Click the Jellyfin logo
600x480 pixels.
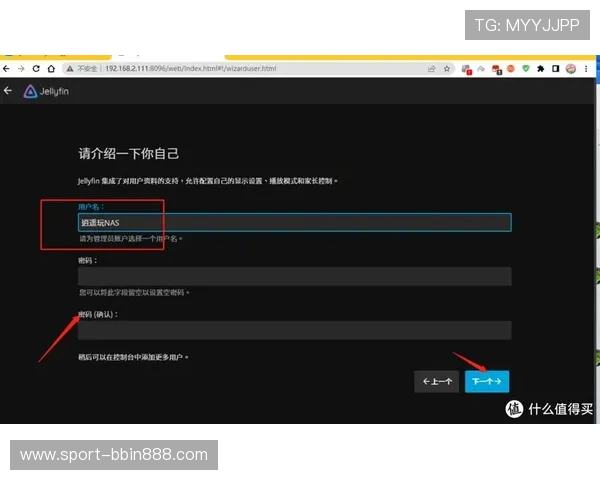46,91
